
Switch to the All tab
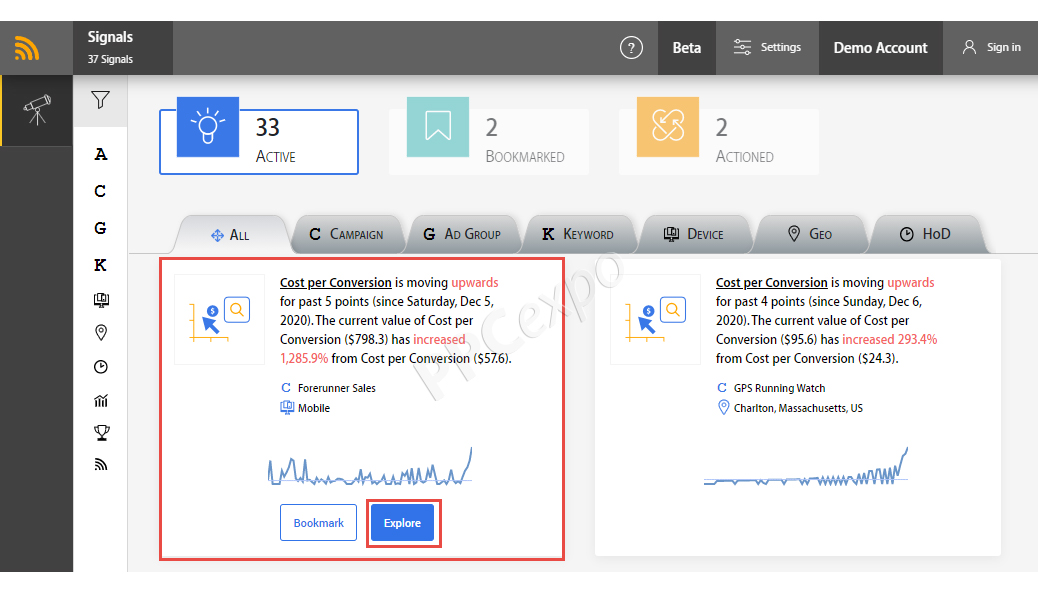230,235
